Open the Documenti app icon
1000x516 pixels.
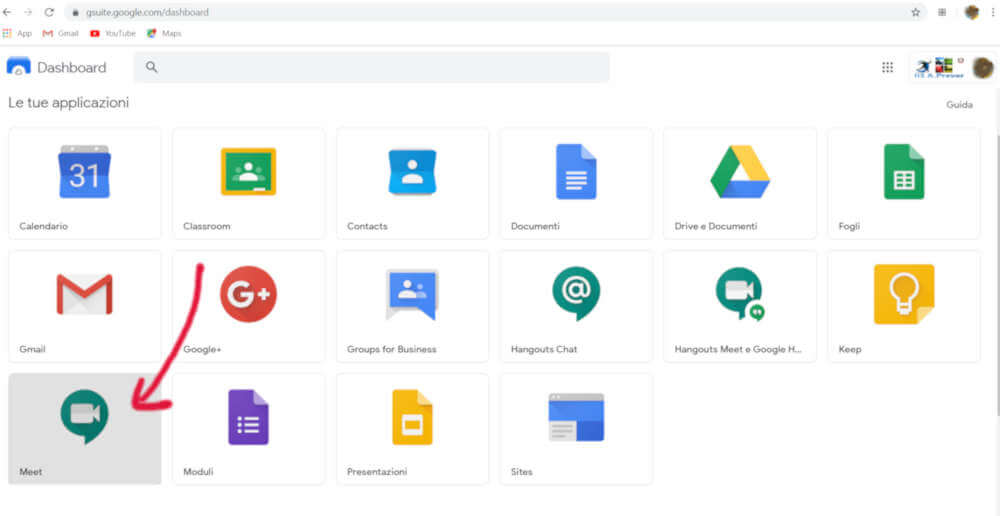click(576, 173)
